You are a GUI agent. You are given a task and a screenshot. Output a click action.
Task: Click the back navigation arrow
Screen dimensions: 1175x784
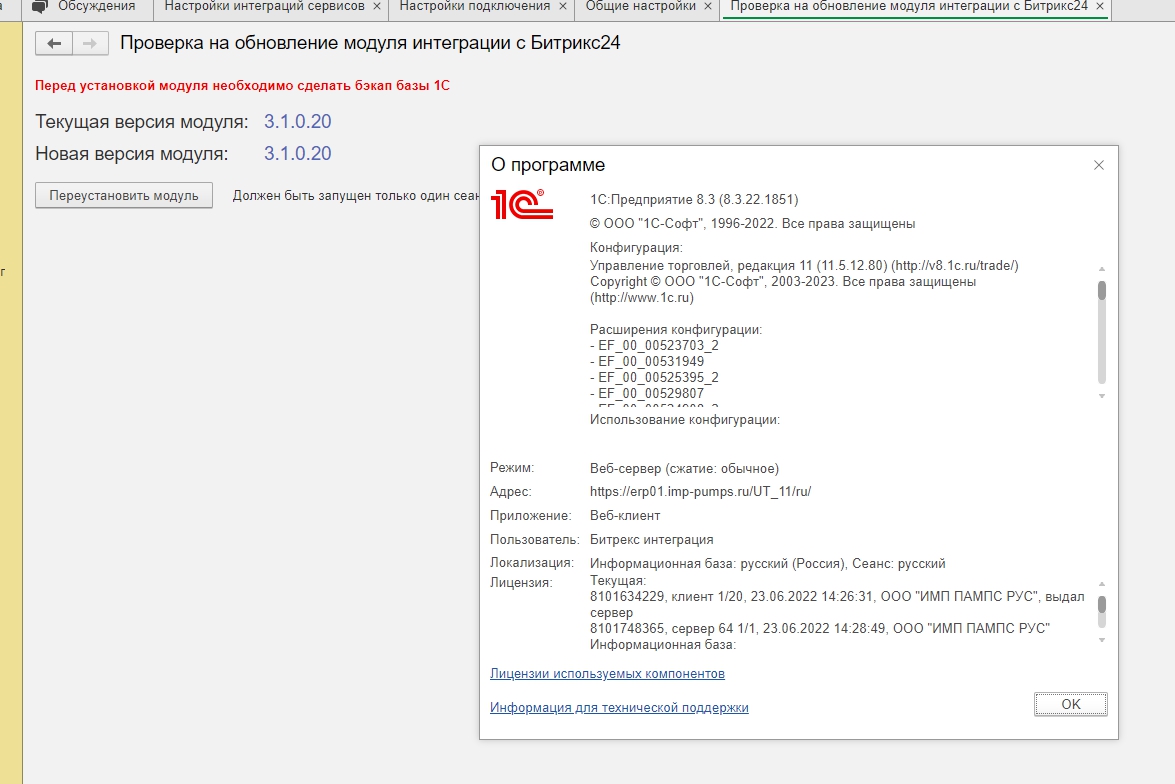coord(54,44)
